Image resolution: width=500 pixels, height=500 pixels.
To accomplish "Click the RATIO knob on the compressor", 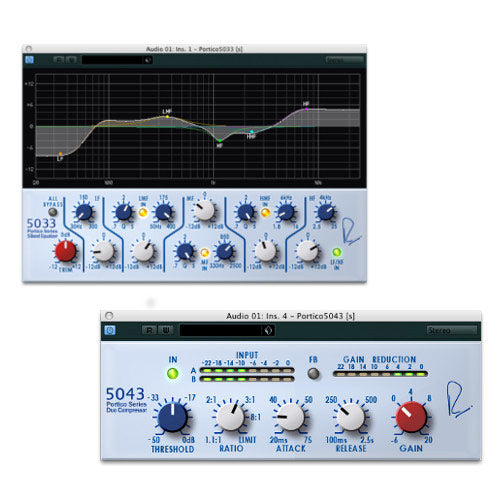I will click(231, 417).
